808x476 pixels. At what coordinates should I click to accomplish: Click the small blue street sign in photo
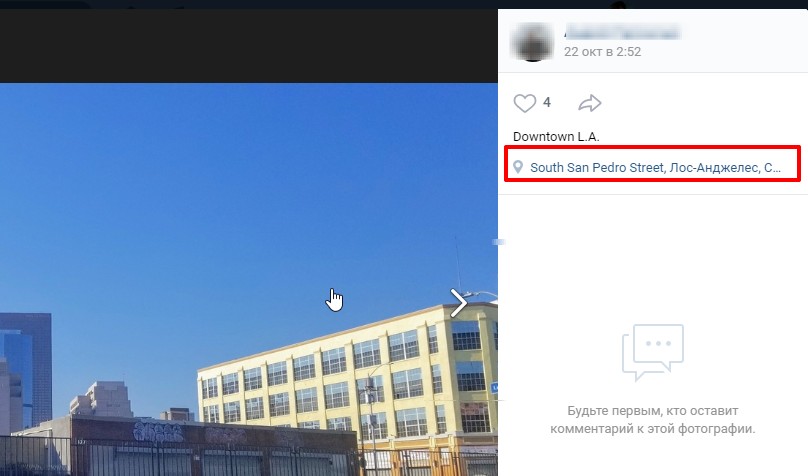click(x=495, y=387)
